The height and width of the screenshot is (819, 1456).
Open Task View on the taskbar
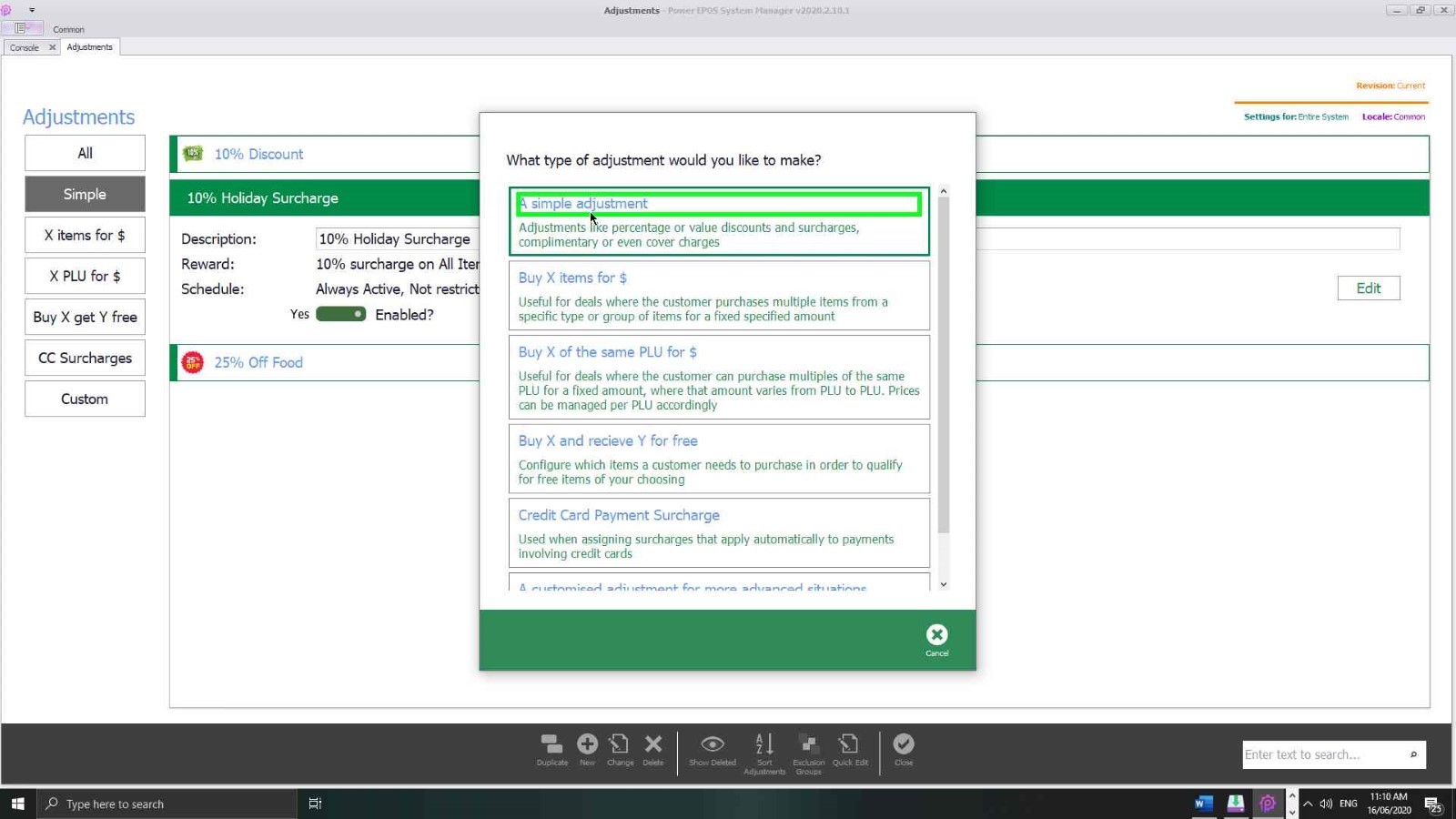tap(315, 804)
